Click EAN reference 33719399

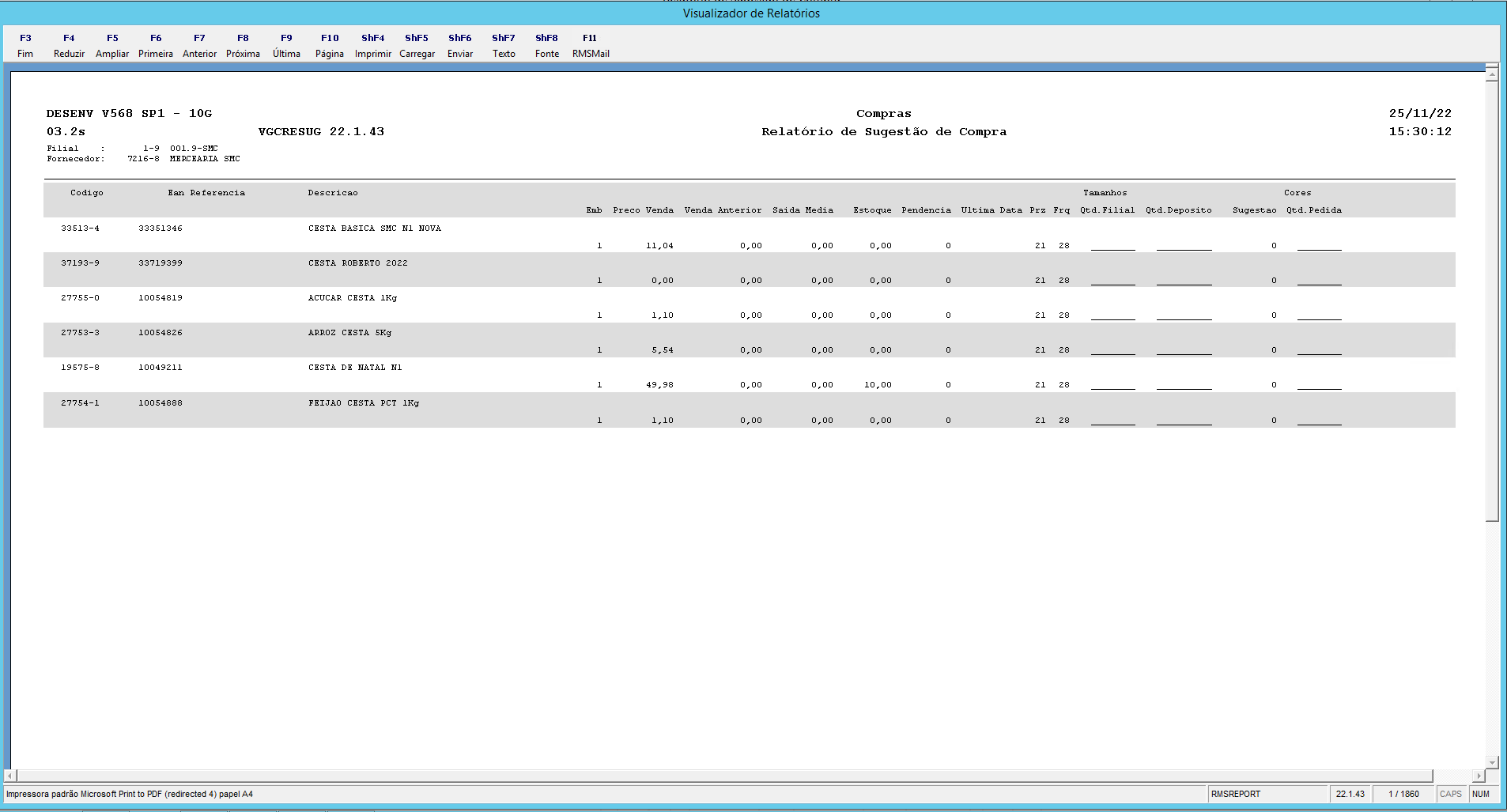click(161, 263)
